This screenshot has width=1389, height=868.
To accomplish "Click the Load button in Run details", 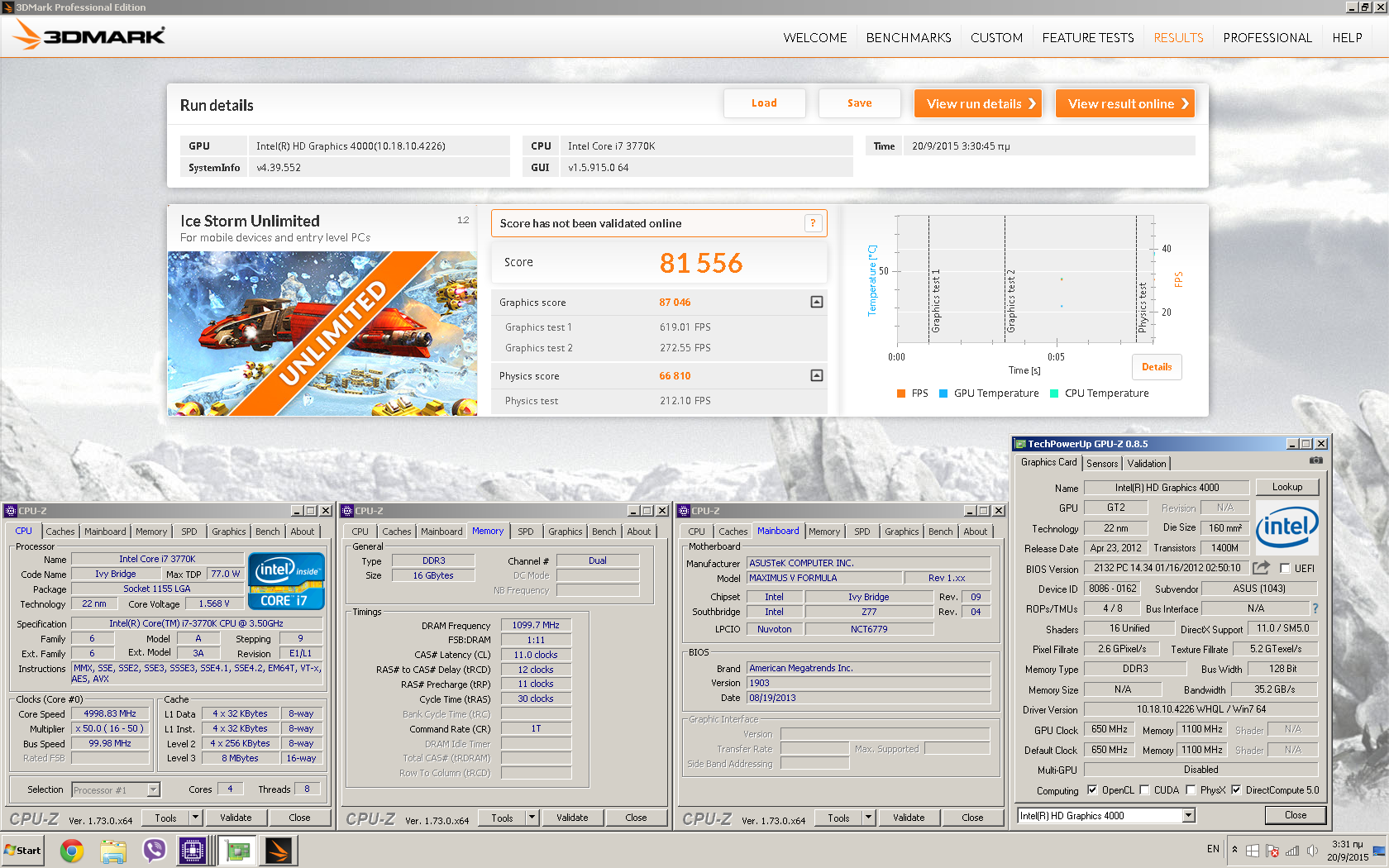I will (x=765, y=103).
